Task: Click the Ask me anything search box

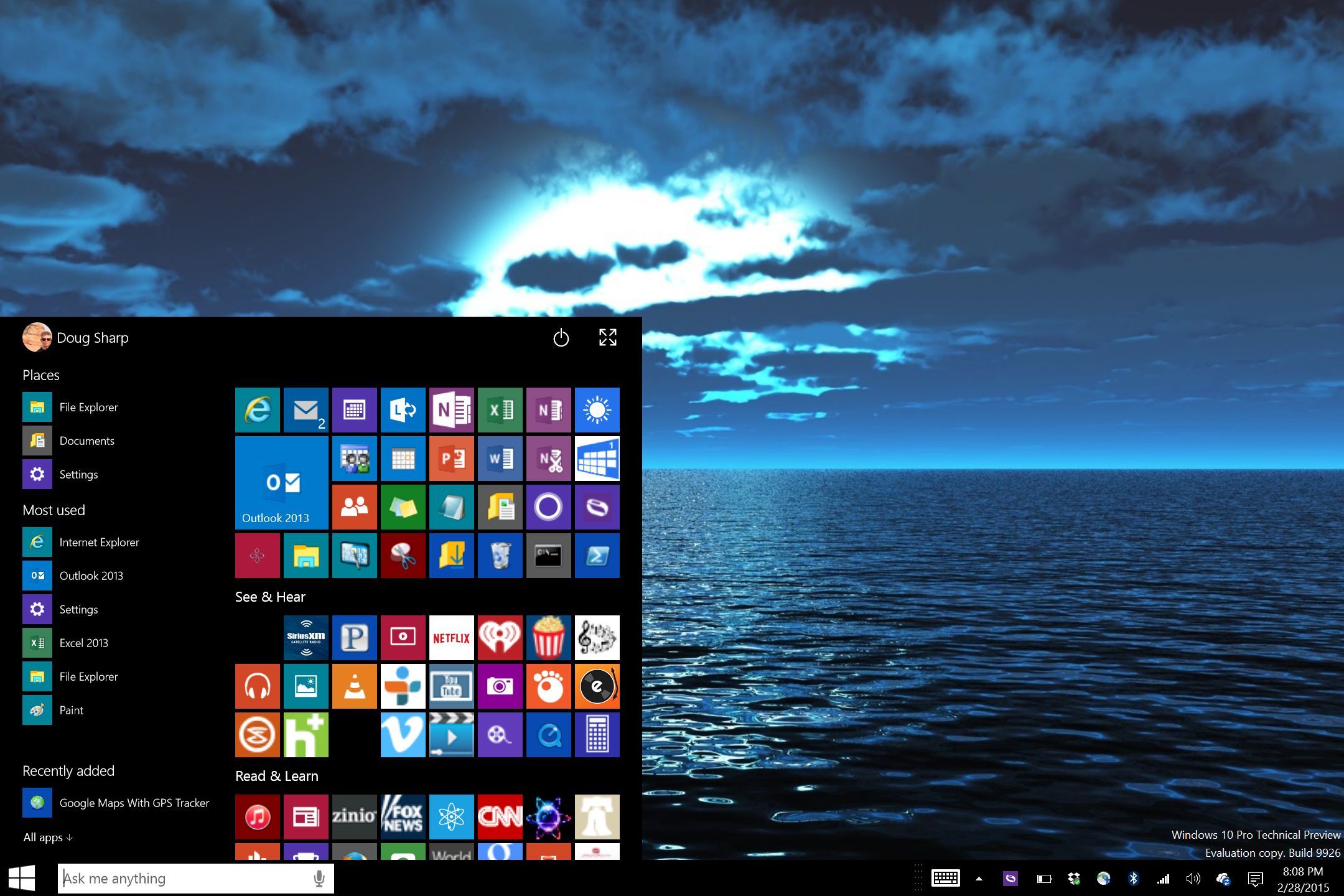Action: pyautogui.click(x=184, y=879)
